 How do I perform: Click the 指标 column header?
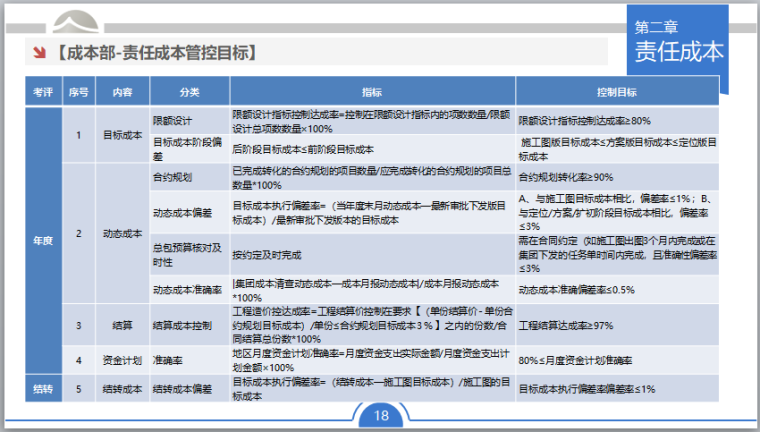coord(372,92)
